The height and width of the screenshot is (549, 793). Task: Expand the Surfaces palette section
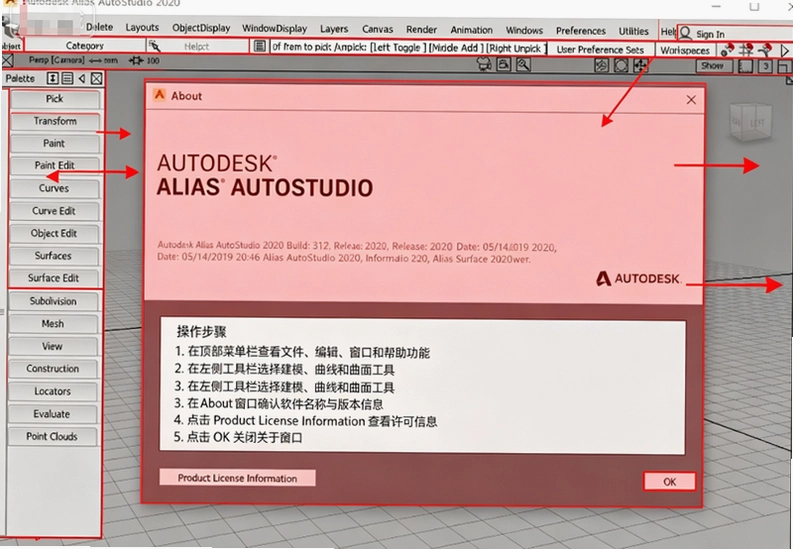55,256
